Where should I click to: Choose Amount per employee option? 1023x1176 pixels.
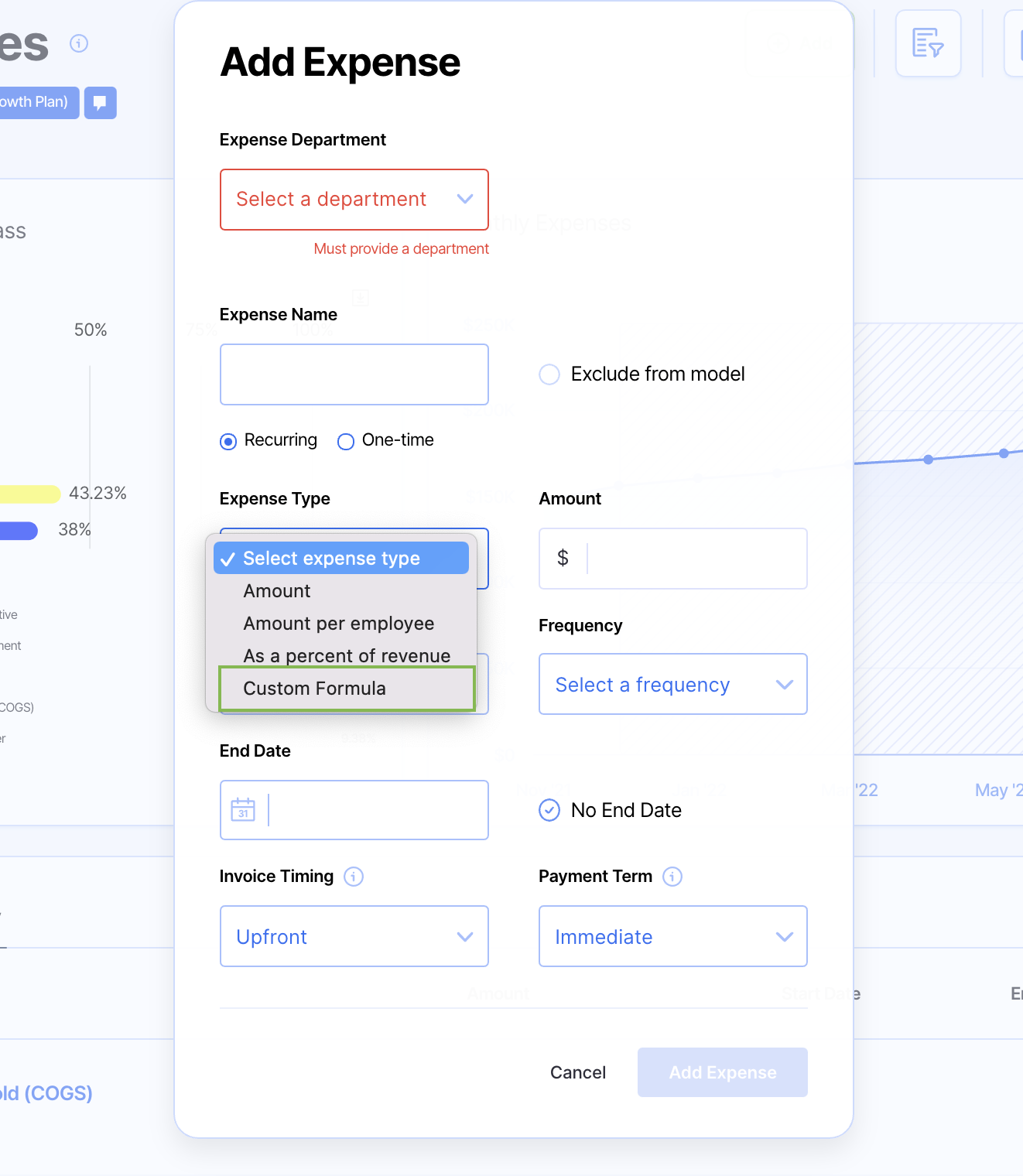point(338,624)
